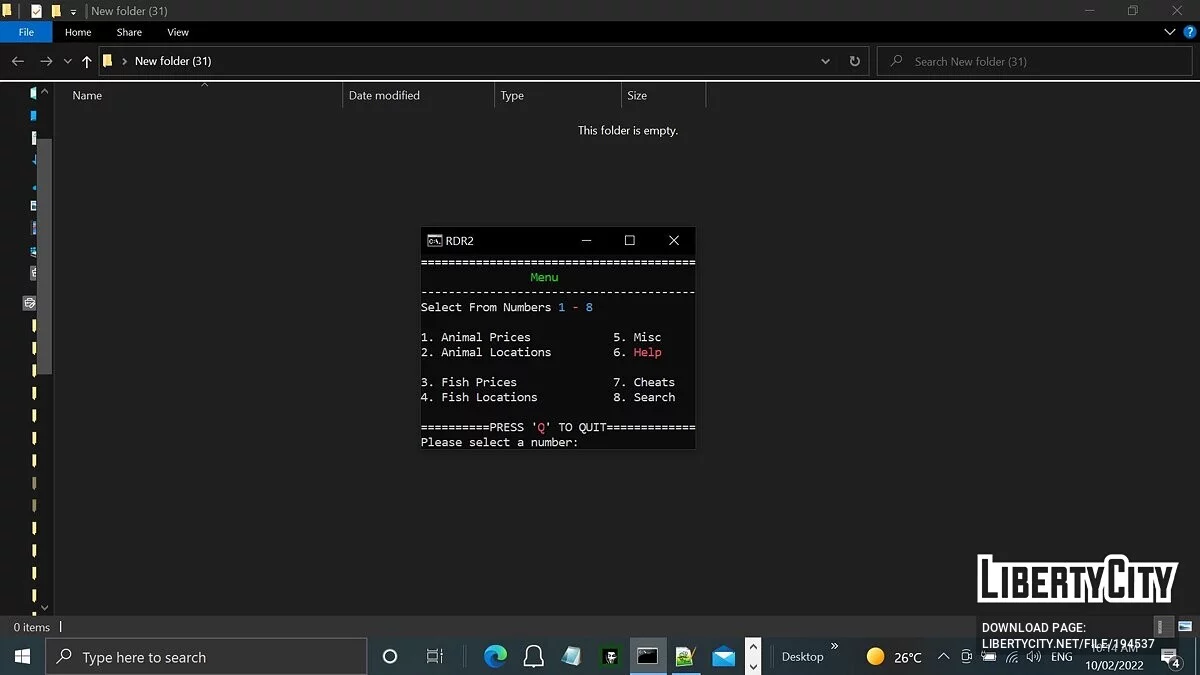The height and width of the screenshot is (675, 1200).
Task: Click the speaker icon in the system tray
Action: point(1033,657)
